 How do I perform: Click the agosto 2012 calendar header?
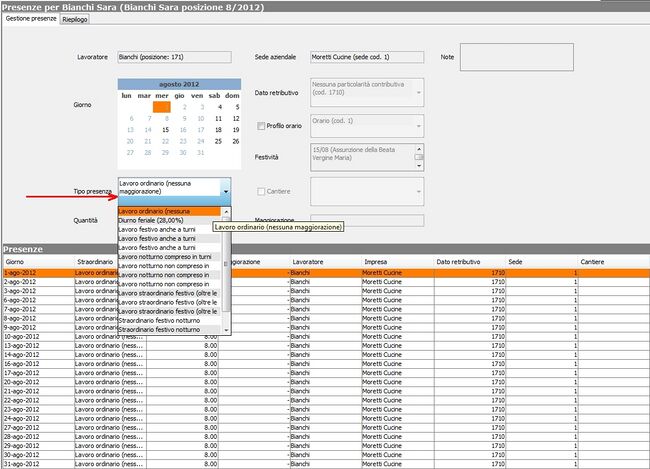tap(179, 84)
